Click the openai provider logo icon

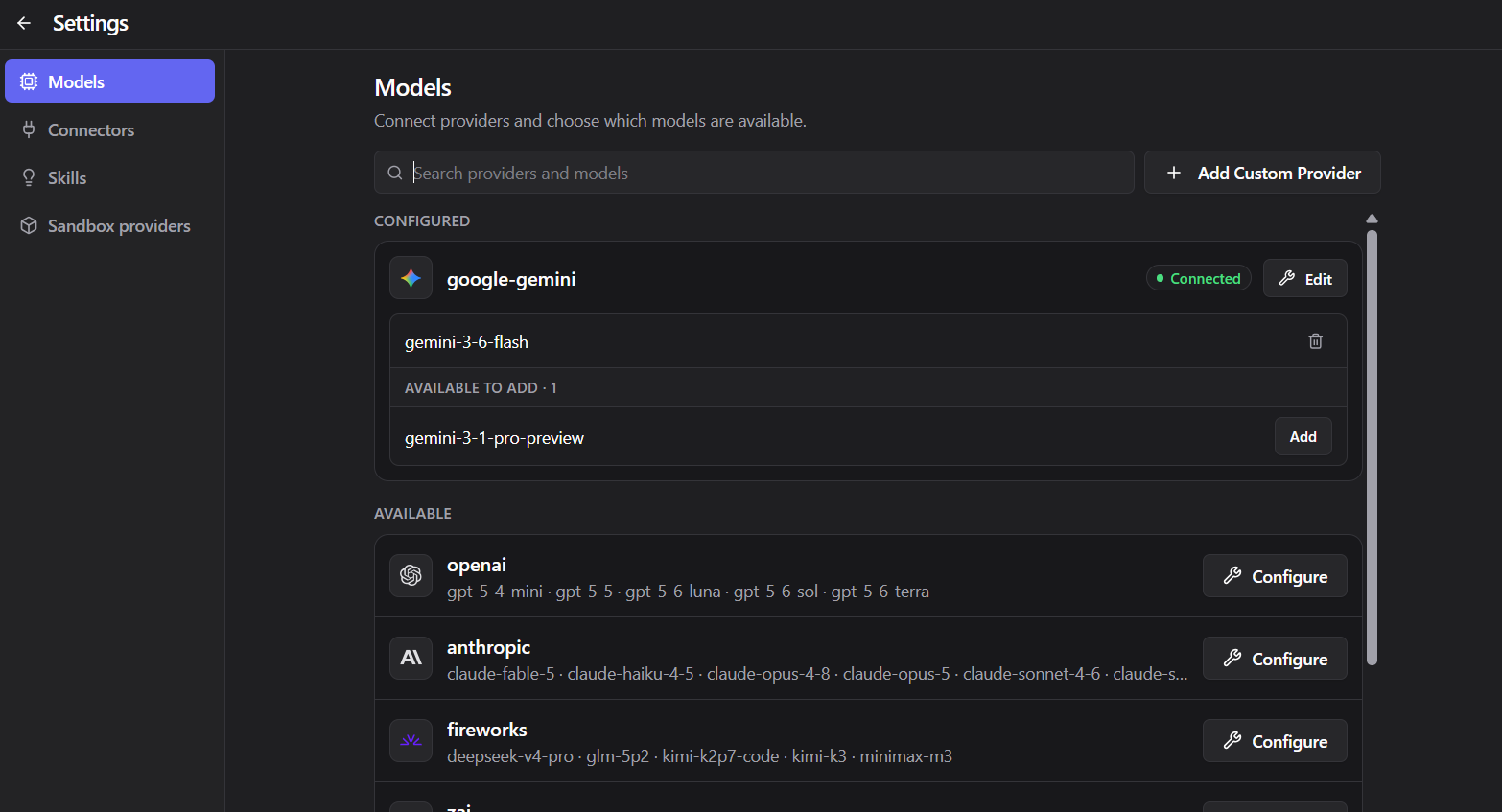[x=411, y=575]
